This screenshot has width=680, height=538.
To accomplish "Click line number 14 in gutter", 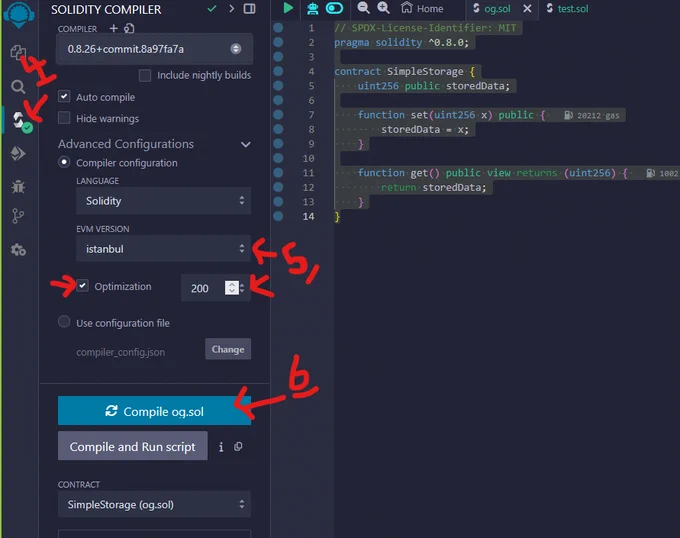I will pos(308,216).
